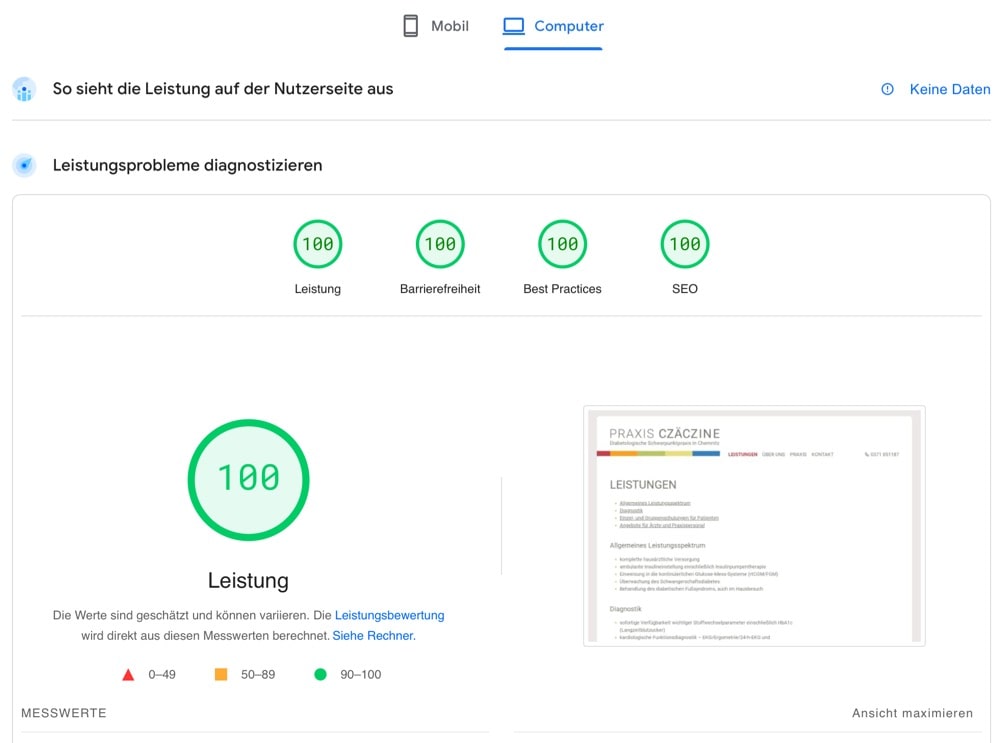Click the monitor icon in the Computer tab

(514, 26)
